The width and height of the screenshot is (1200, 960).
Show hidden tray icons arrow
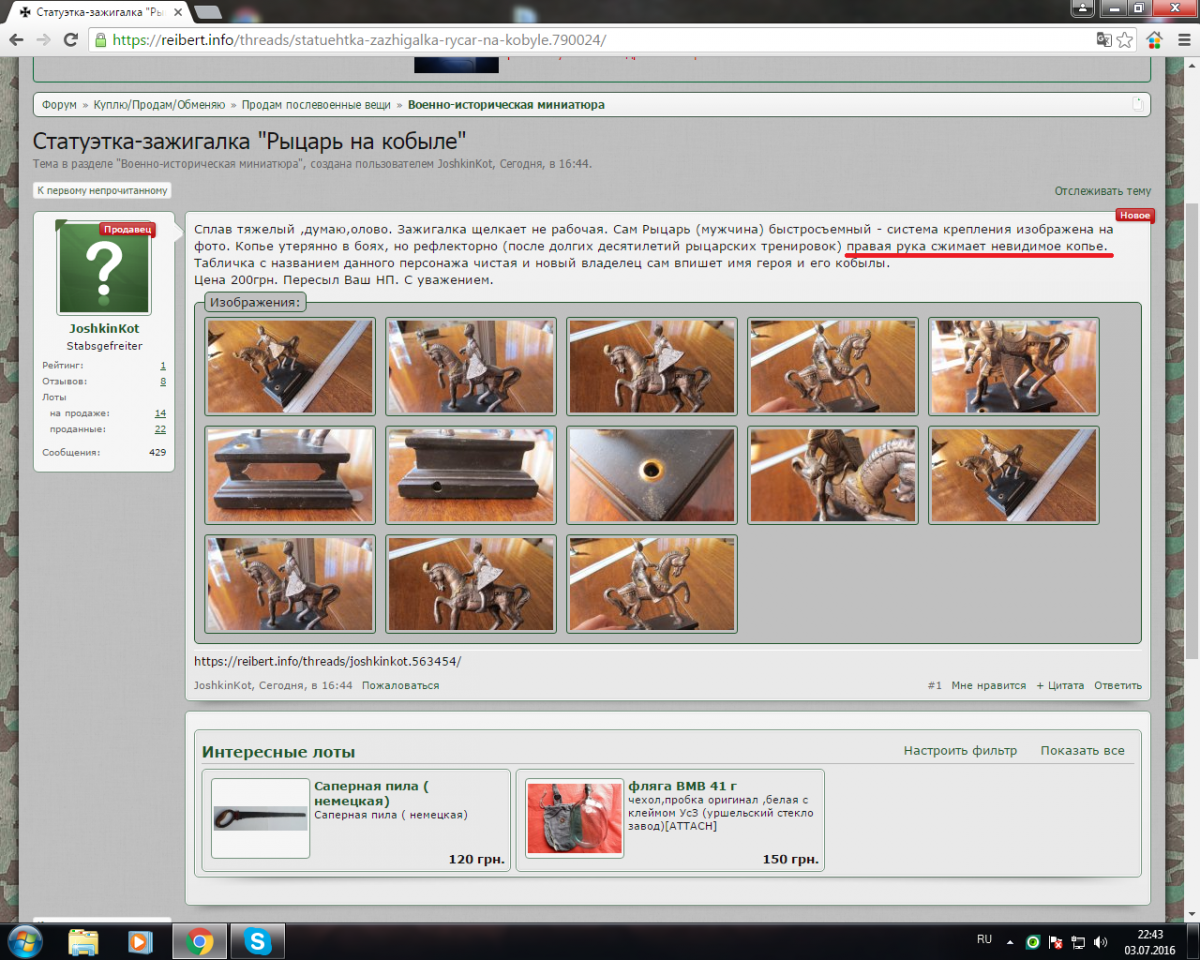click(x=1011, y=942)
